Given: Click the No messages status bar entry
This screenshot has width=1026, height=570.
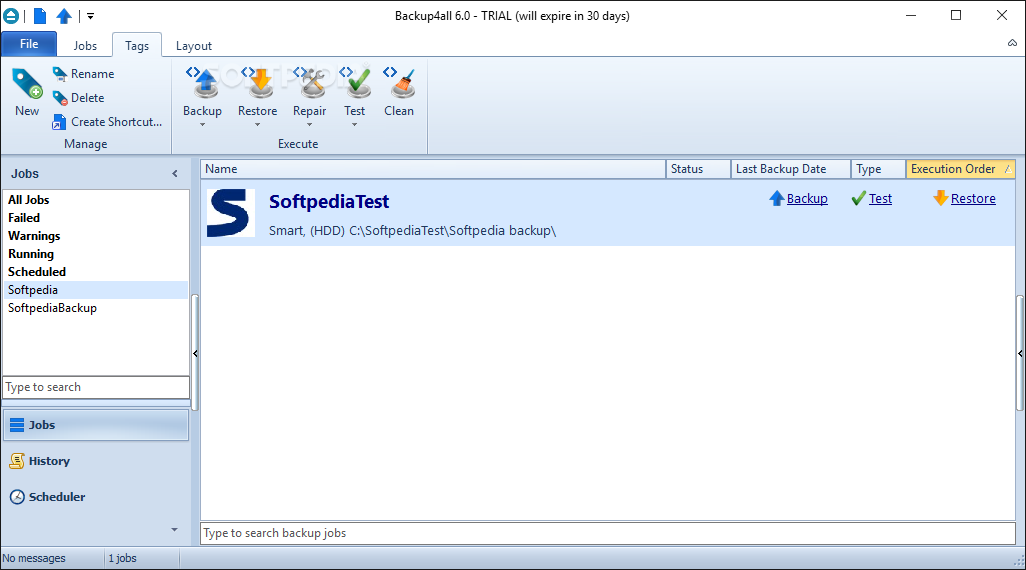Looking at the screenshot, I should pyautogui.click(x=34, y=558).
